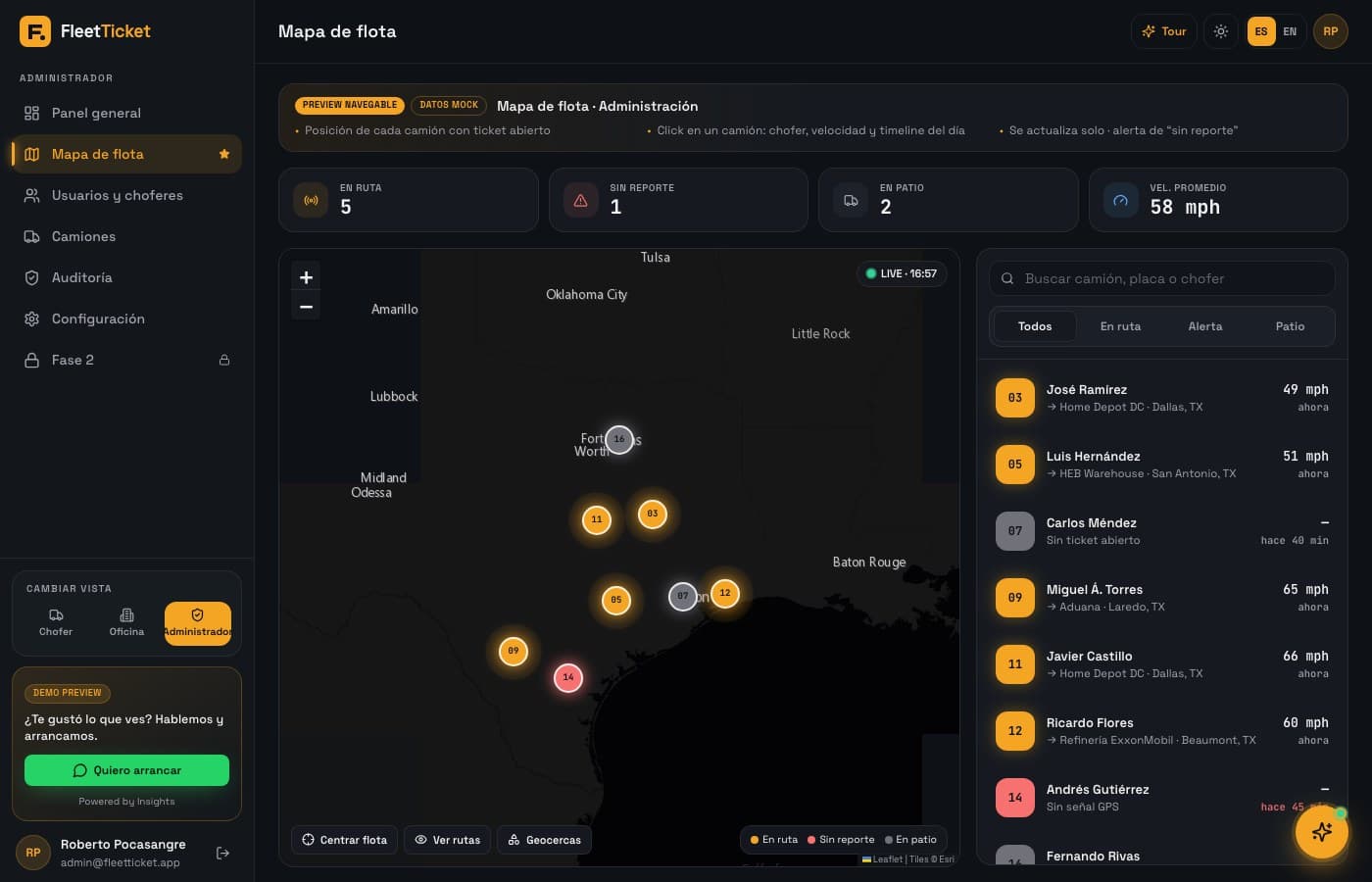Select truck marker 05 on map
The image size is (1372, 882).
[616, 600]
